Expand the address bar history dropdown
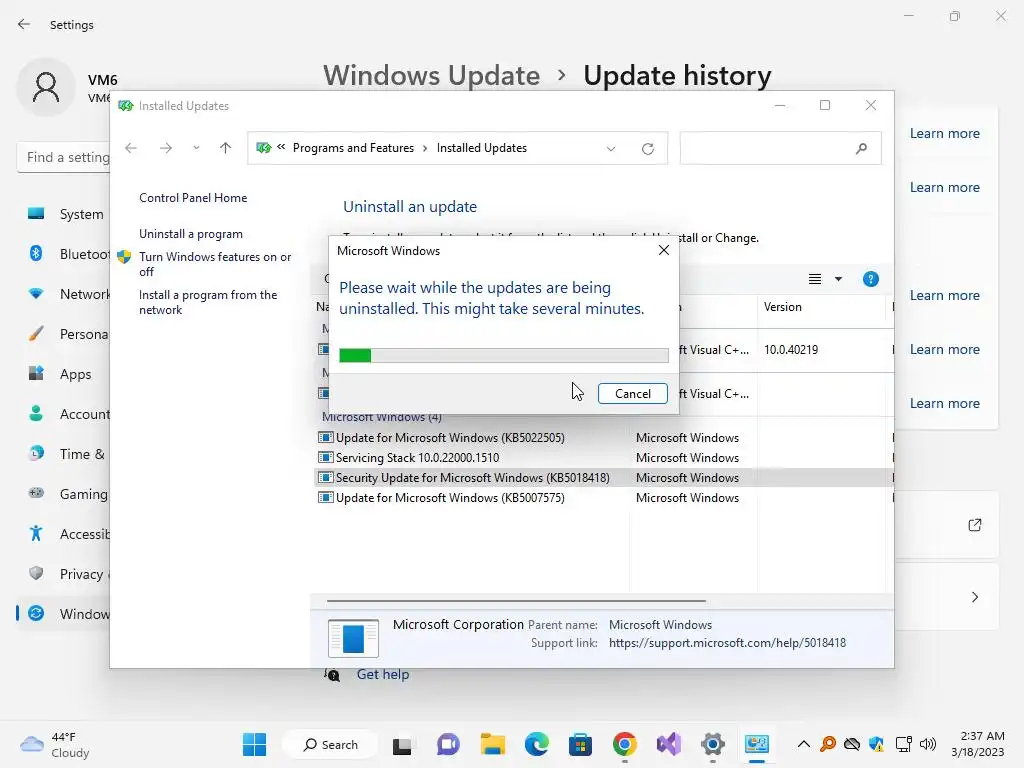This screenshot has height=768, width=1024. tap(611, 149)
